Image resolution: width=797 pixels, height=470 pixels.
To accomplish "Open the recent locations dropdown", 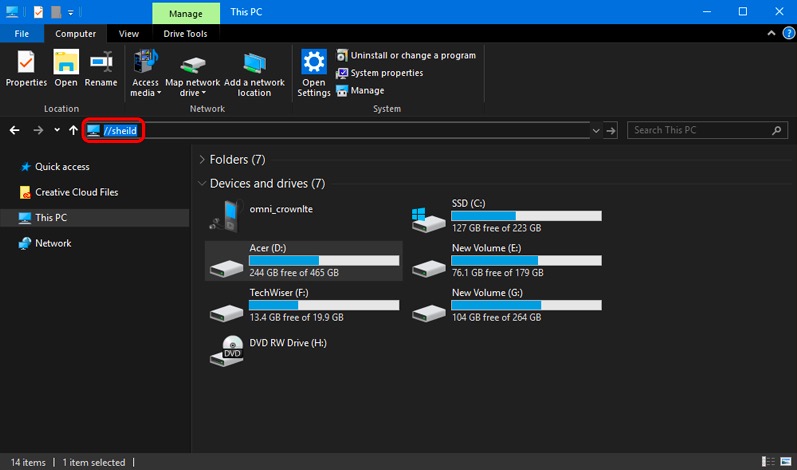I will coord(57,130).
